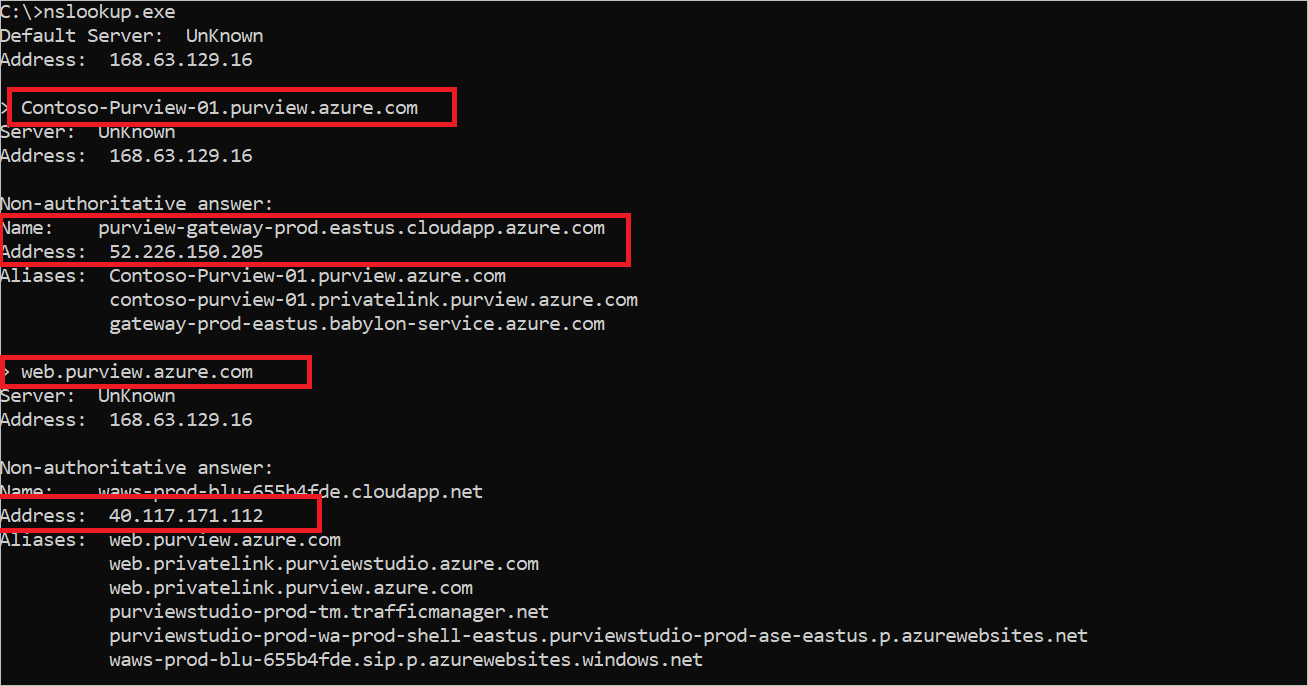Viewport: 1308px width, 686px height.
Task: Click the "Default Server: UnKnown" line
Action: pos(131,36)
